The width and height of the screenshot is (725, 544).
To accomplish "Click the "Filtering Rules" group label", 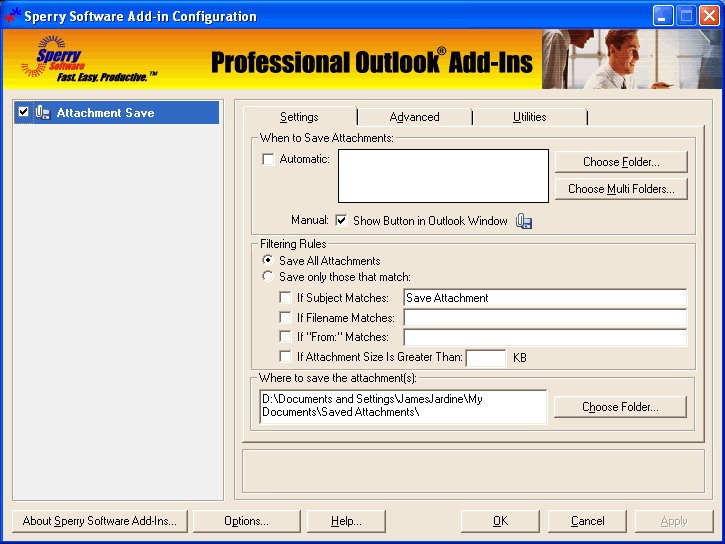I will [293, 244].
